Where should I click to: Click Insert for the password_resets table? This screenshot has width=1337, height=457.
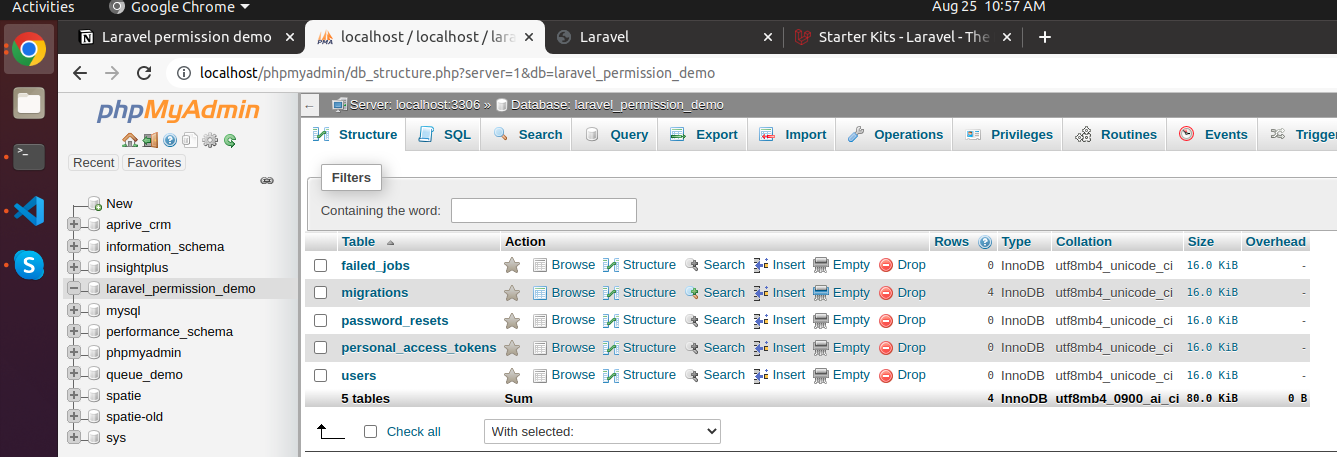click(779, 320)
